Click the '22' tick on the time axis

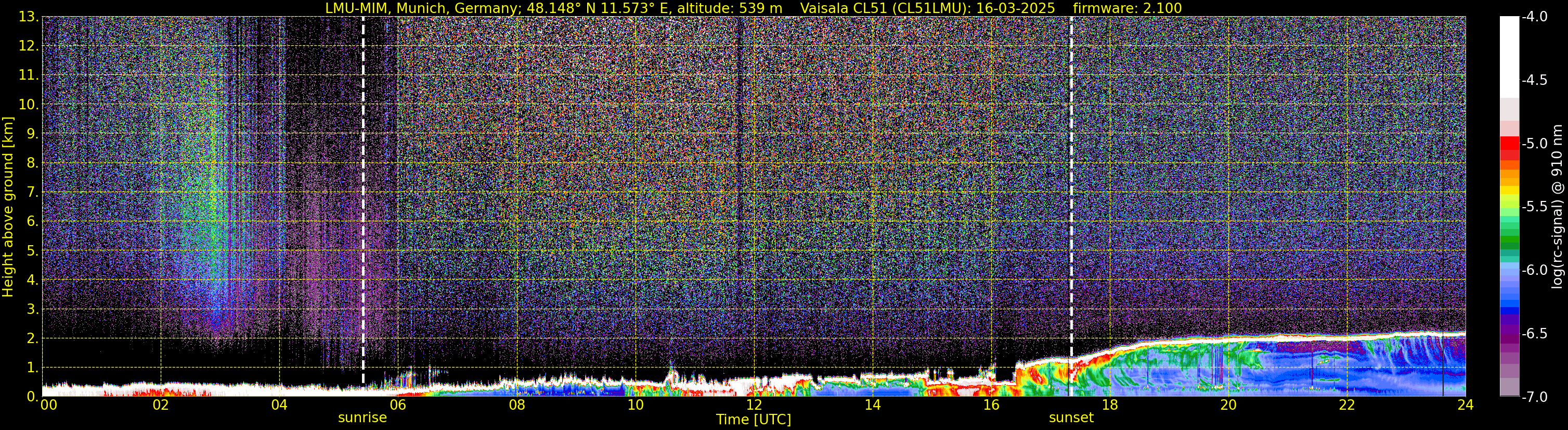[x=1347, y=405]
